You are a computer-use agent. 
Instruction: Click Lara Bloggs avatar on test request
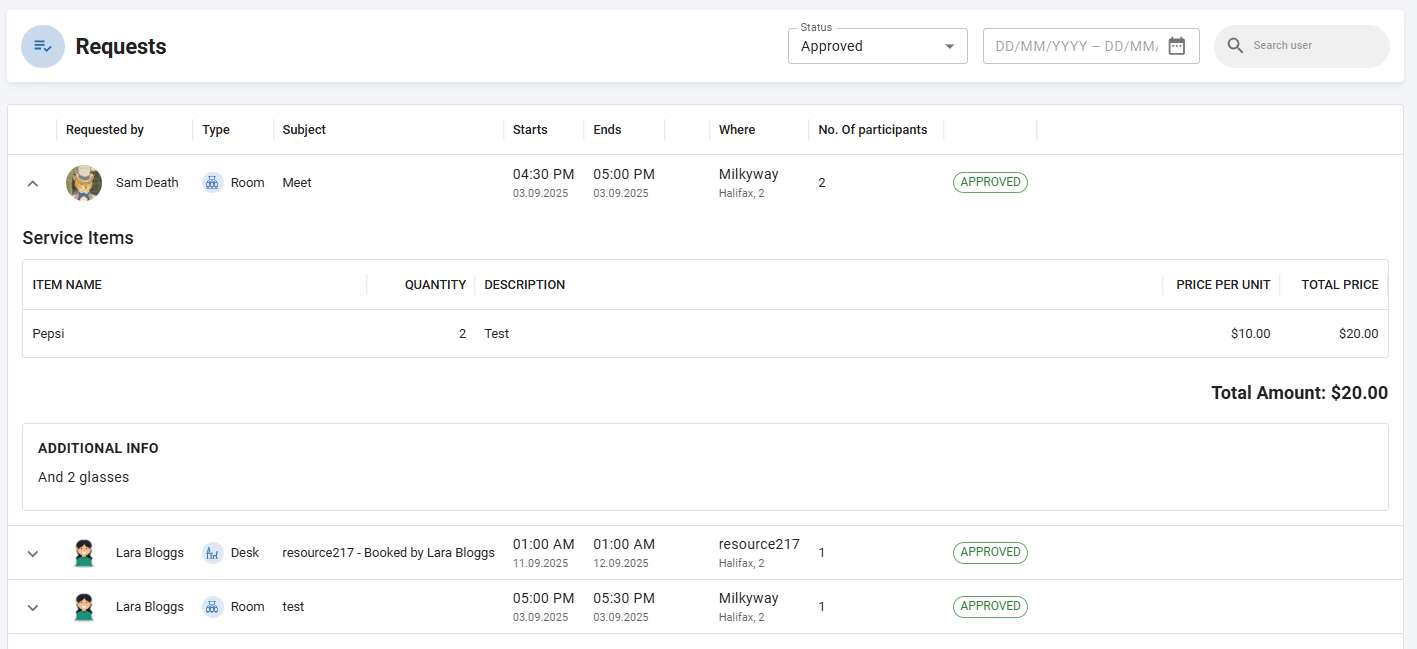click(x=84, y=607)
